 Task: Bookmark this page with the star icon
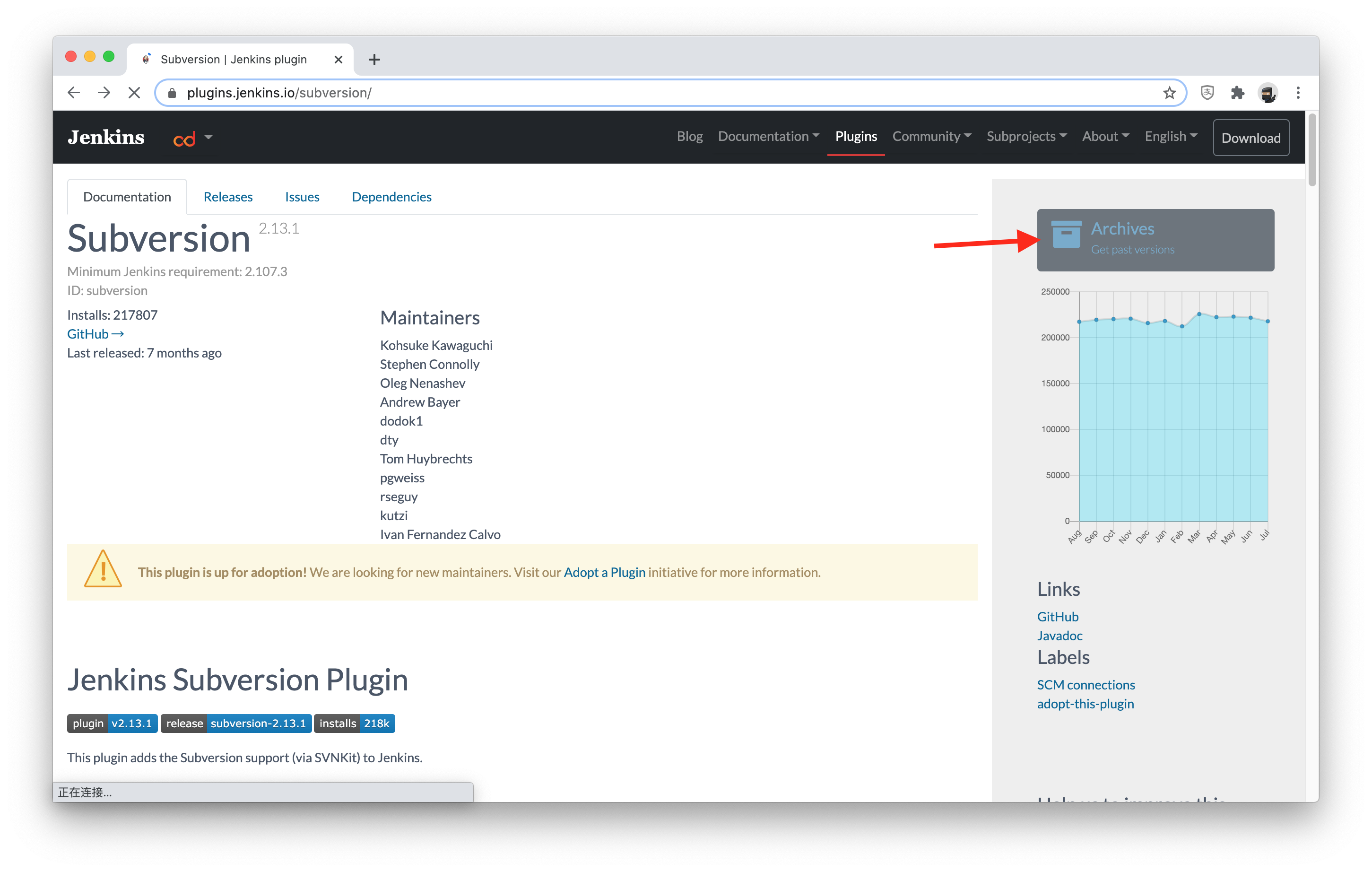tap(1169, 92)
